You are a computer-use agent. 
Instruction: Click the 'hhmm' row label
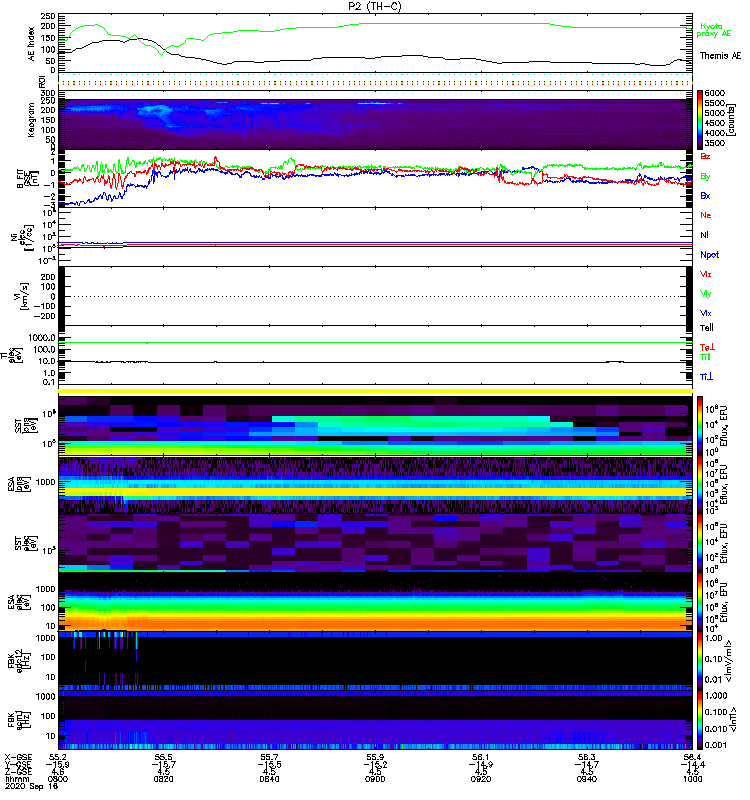(x=17, y=779)
